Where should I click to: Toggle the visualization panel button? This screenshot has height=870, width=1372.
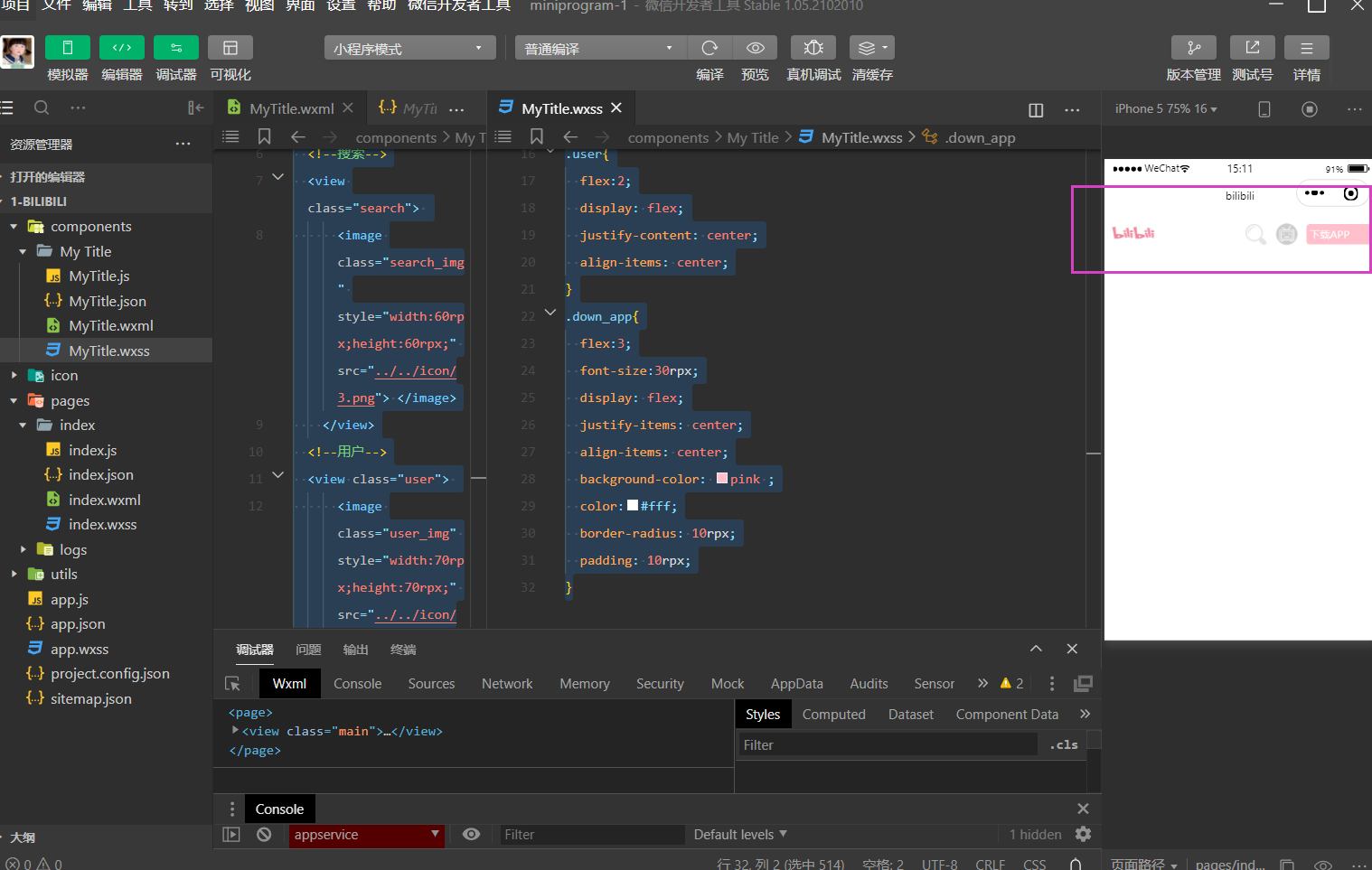tap(230, 48)
